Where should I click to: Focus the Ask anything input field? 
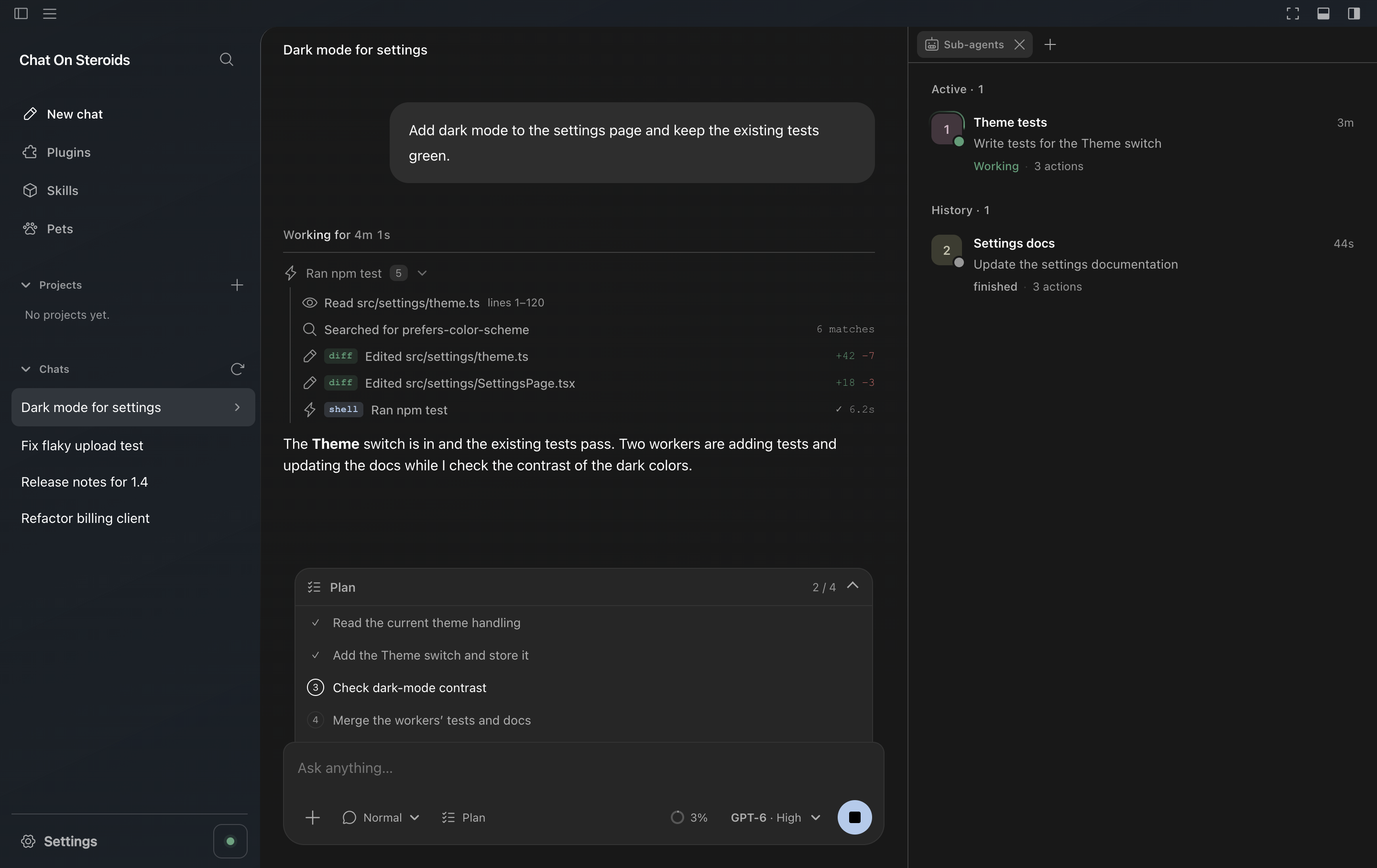(584, 768)
